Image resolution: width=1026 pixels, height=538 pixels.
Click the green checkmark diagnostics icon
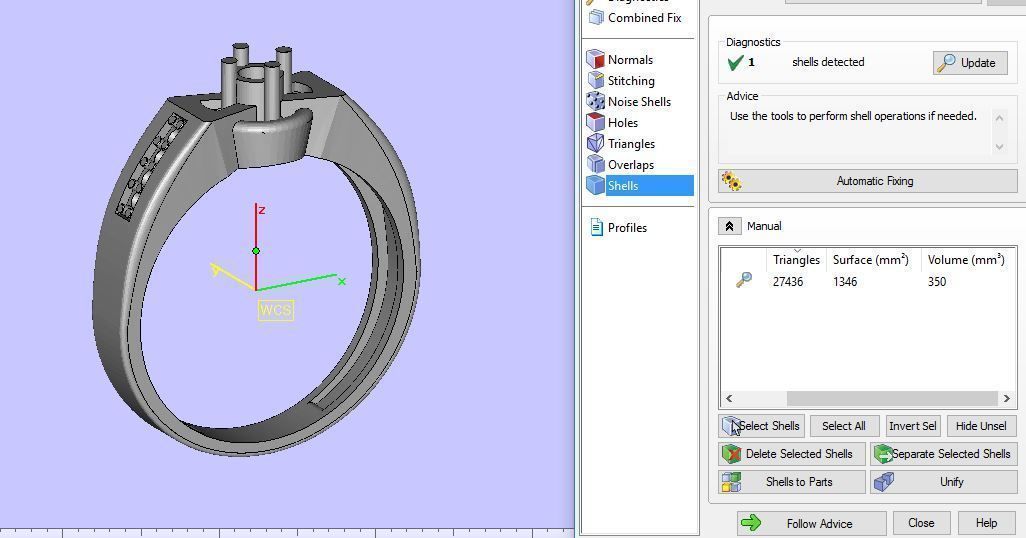point(735,62)
